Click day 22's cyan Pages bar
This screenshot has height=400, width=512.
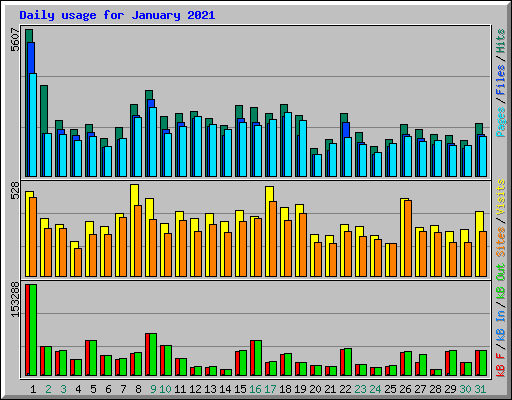click(348, 157)
